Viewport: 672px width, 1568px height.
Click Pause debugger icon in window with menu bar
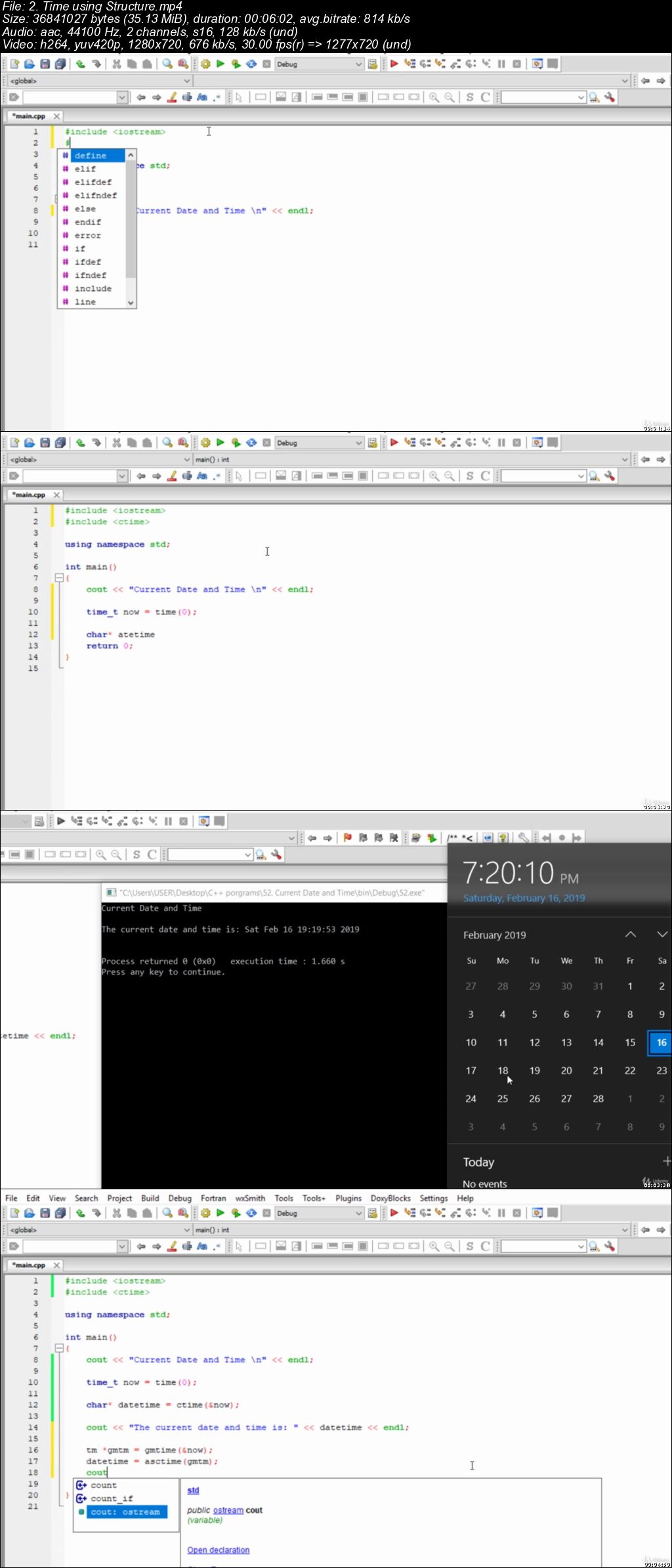501,1213
